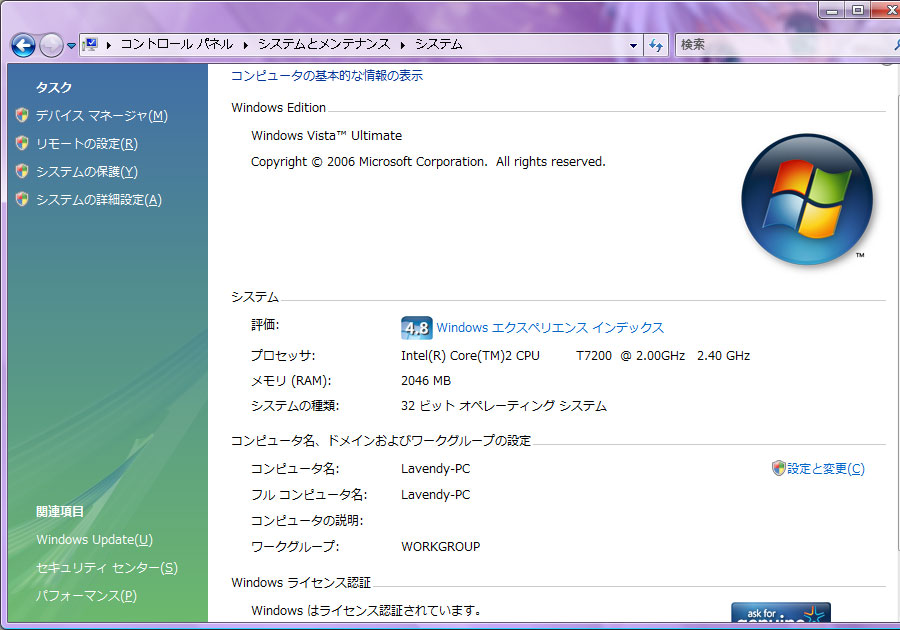The image size is (900, 630).
Task: Select the システム breadcrumb segment
Action: (439, 44)
